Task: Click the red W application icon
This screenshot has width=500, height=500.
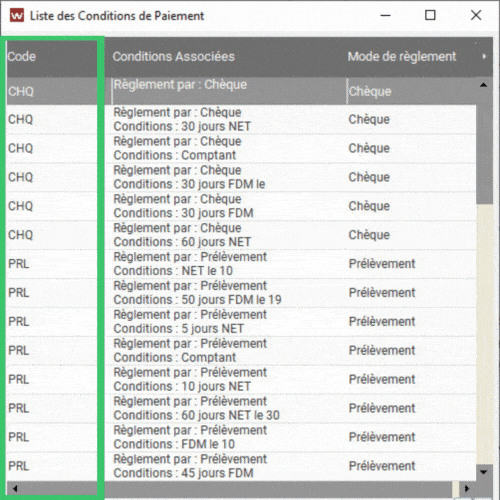Action: [17, 16]
